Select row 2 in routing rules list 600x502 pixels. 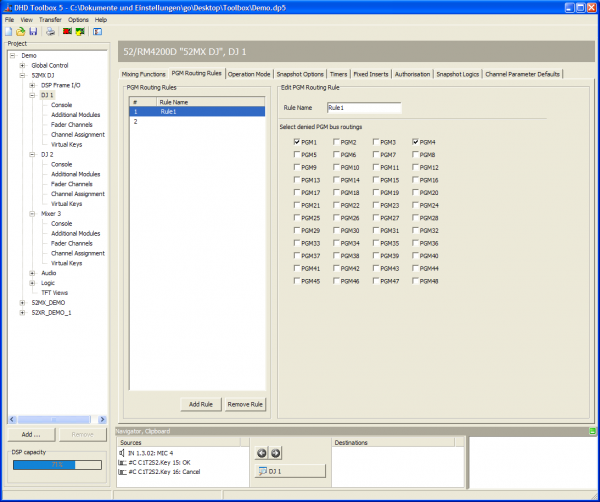197,122
